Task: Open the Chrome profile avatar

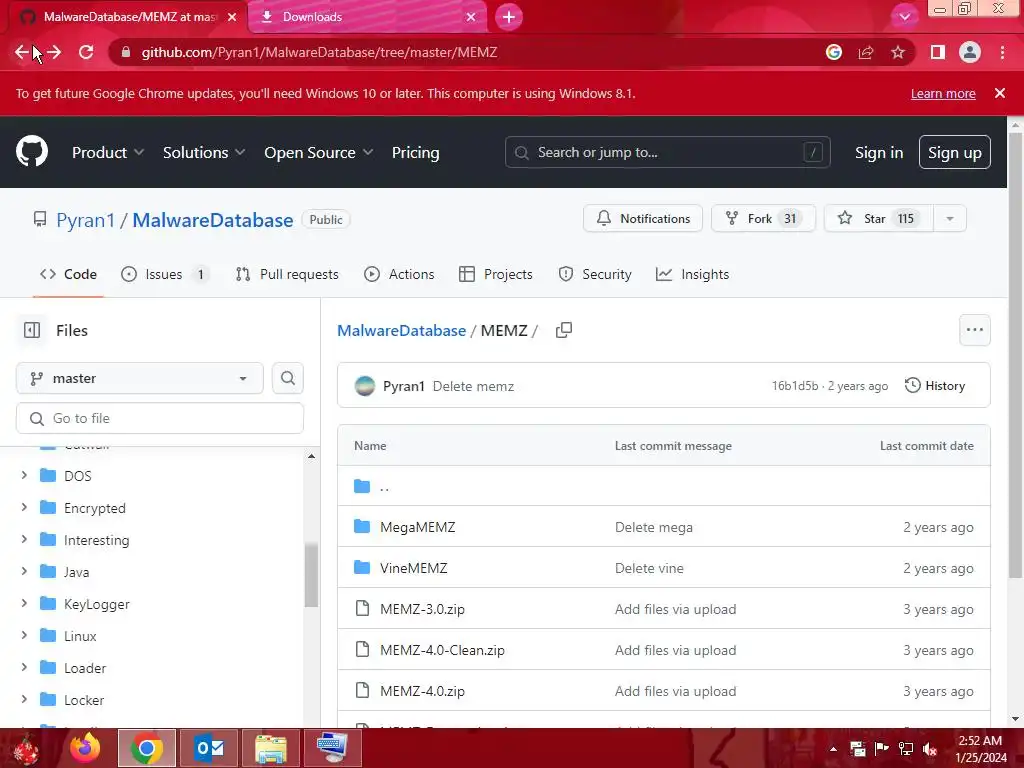Action: [x=970, y=52]
